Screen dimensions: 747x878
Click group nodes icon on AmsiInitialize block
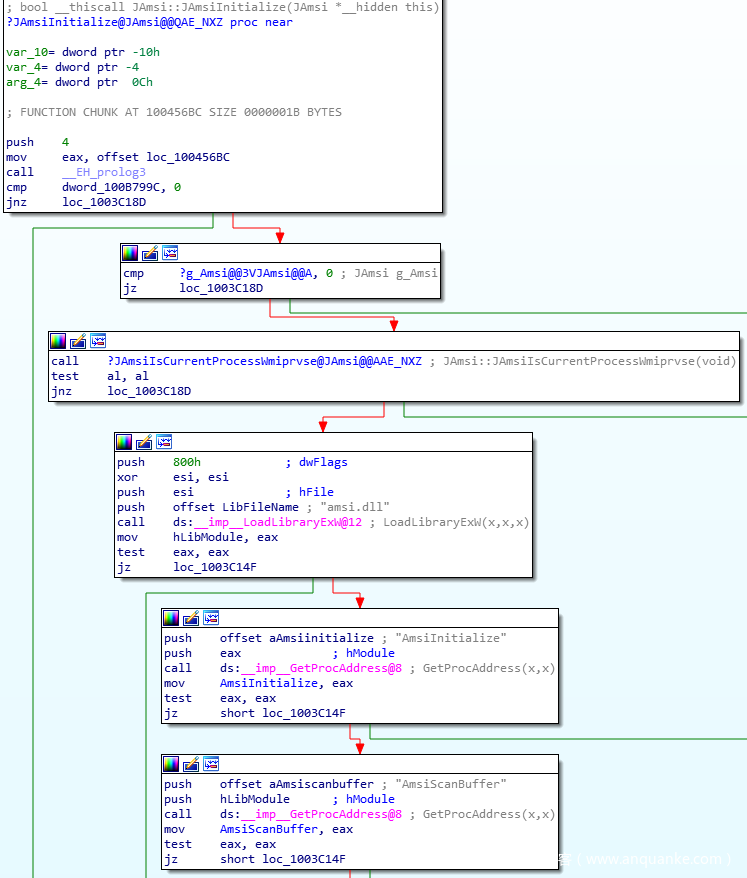point(211,618)
